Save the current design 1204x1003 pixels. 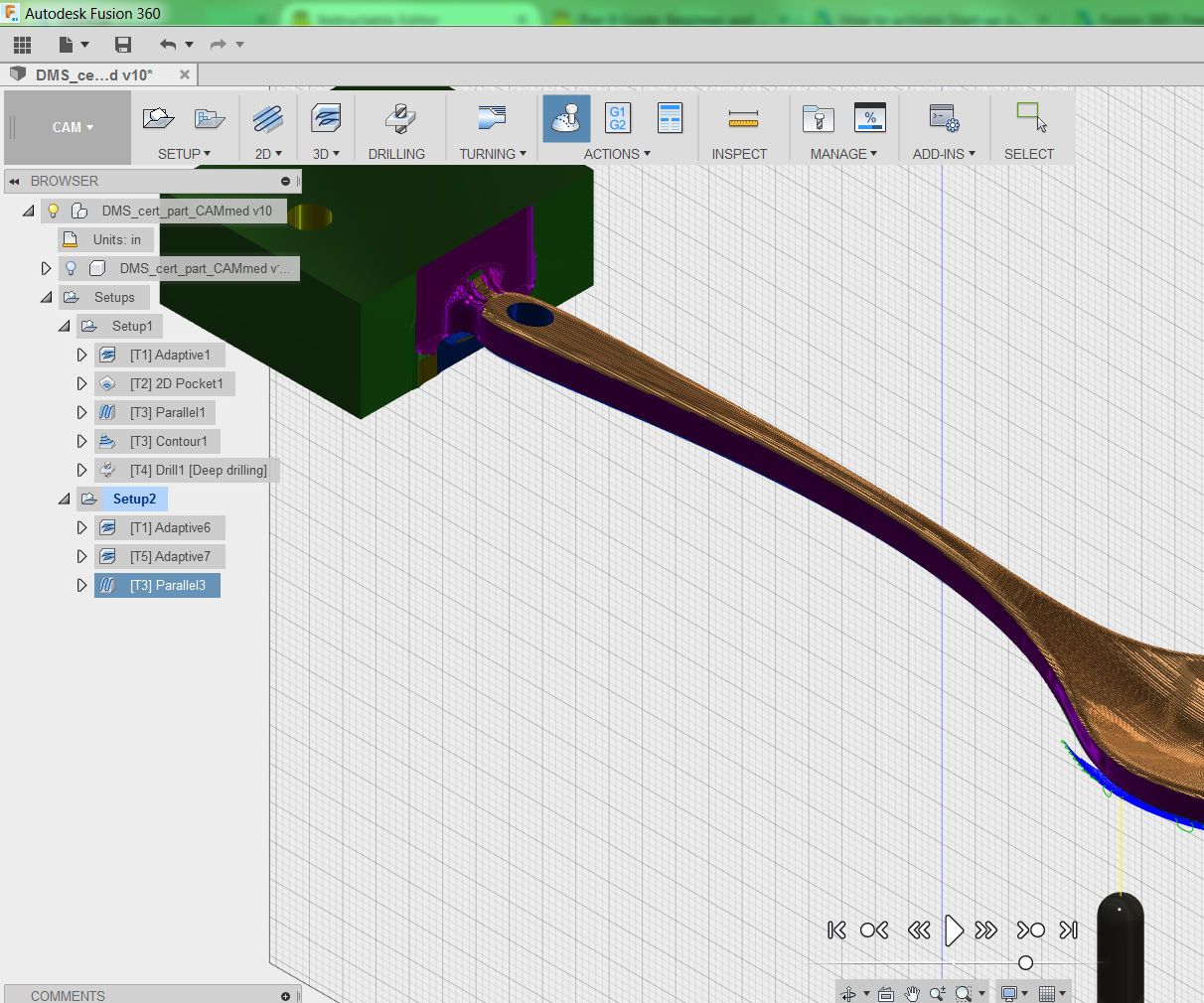click(x=122, y=45)
